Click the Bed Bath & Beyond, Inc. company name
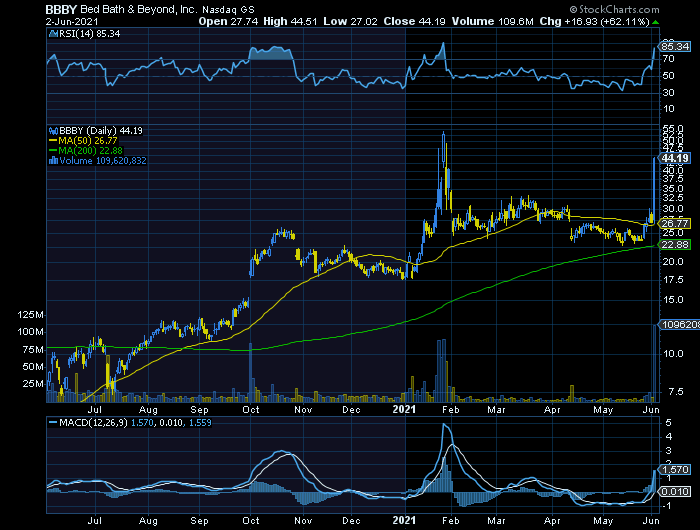This screenshot has height=530, width=700. (139, 9)
